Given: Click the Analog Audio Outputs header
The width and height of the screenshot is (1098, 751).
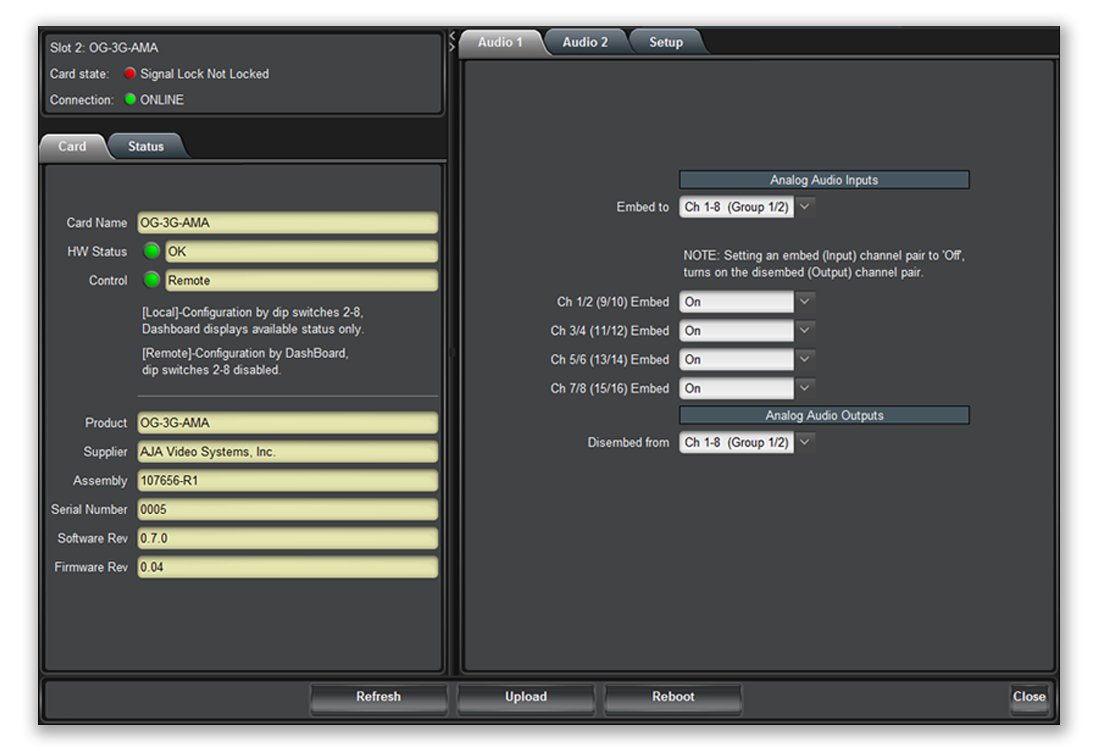Looking at the screenshot, I should point(824,415).
